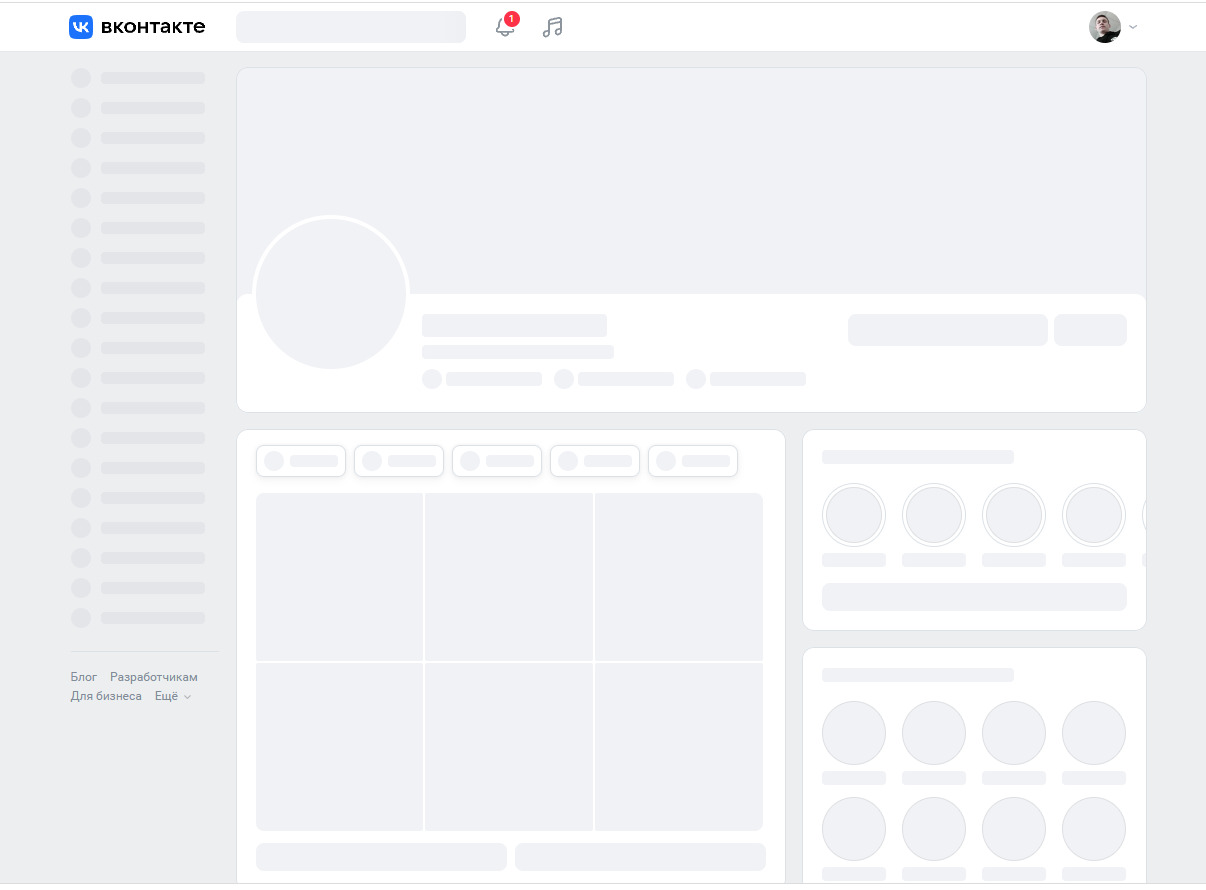
Task: Expand the Ещё footer menu
Action: click(x=172, y=696)
